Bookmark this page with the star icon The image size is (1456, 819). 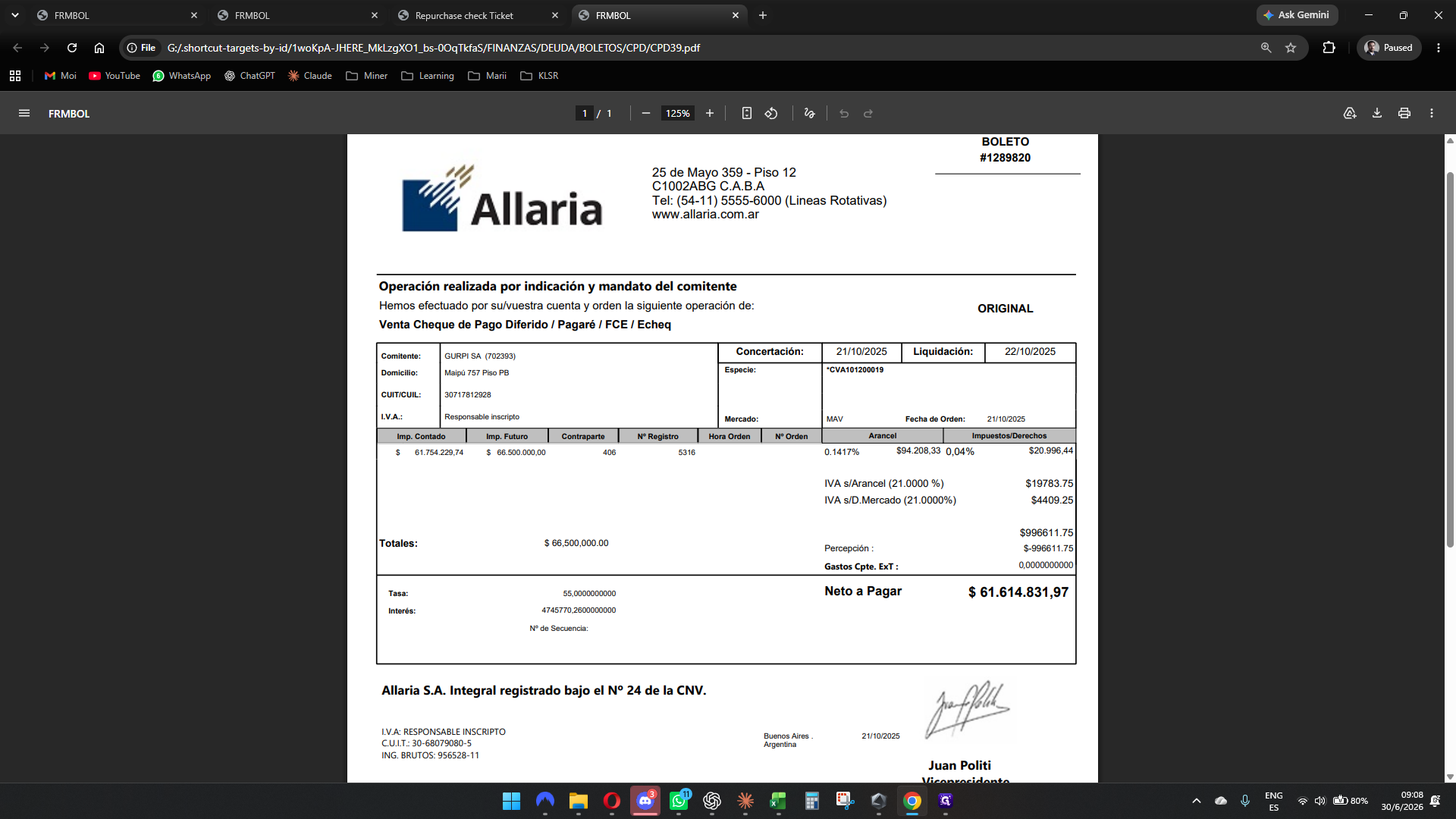[x=1291, y=48]
